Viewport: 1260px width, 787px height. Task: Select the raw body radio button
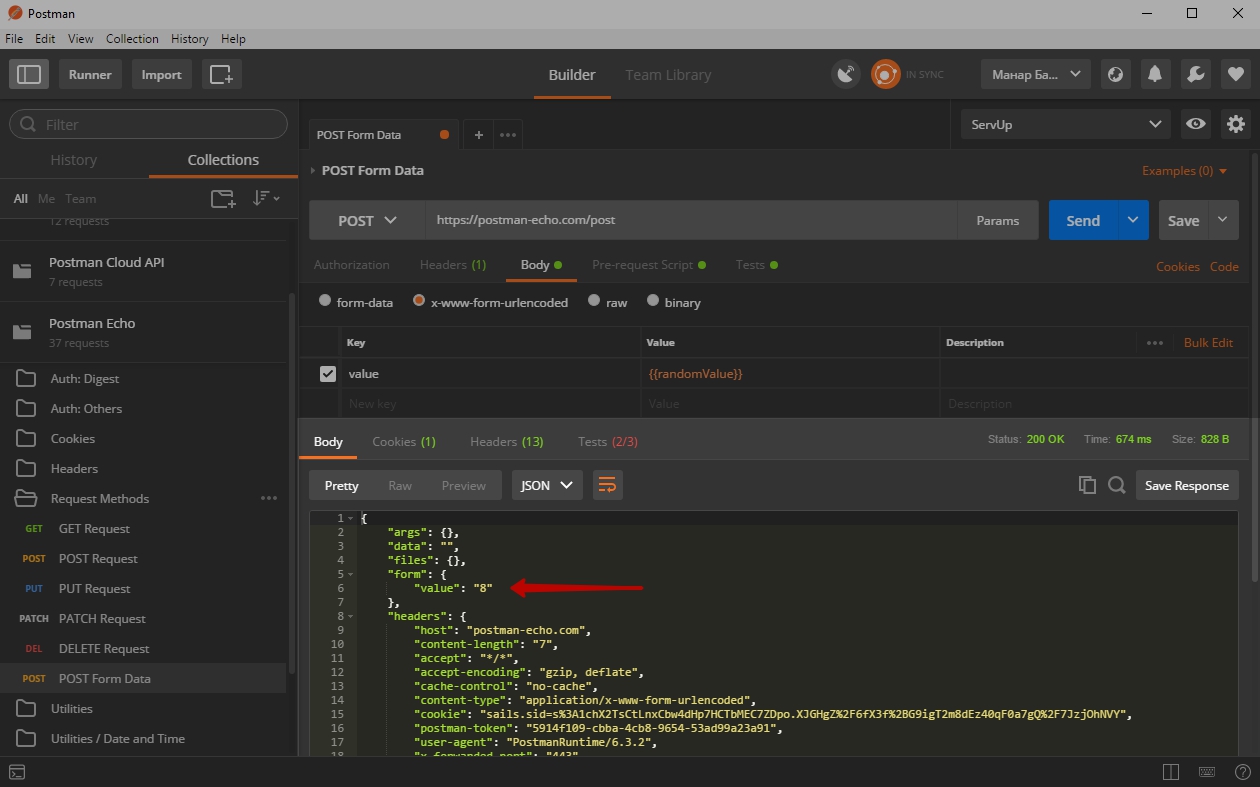(x=594, y=301)
